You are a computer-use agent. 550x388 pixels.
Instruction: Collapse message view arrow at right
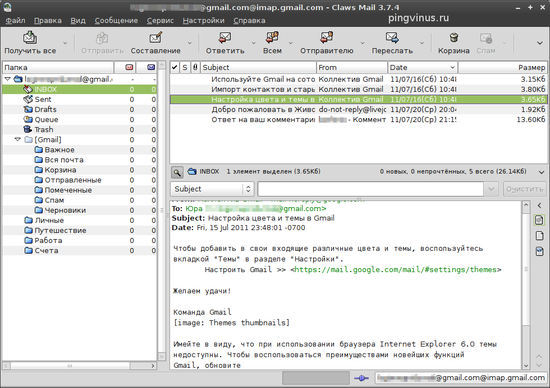(x=539, y=205)
